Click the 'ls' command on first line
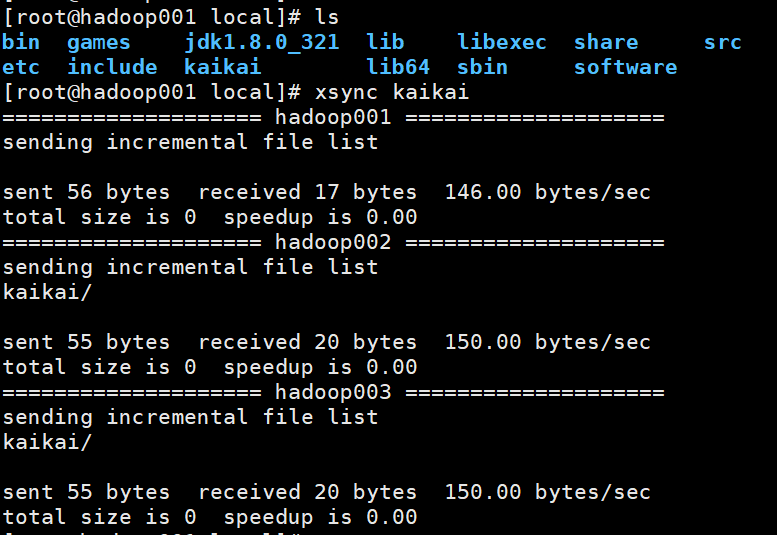This screenshot has height=535, width=777. pyautogui.click(x=327, y=17)
